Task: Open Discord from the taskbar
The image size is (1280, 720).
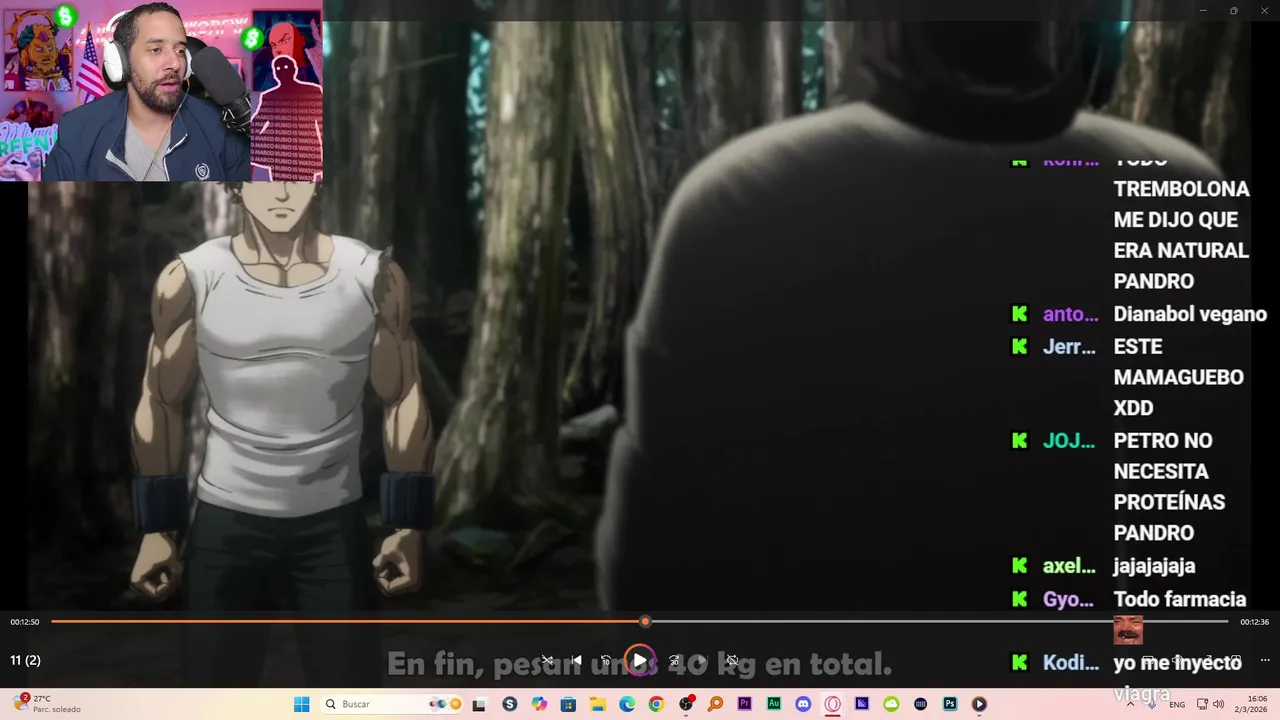Action: (x=803, y=704)
